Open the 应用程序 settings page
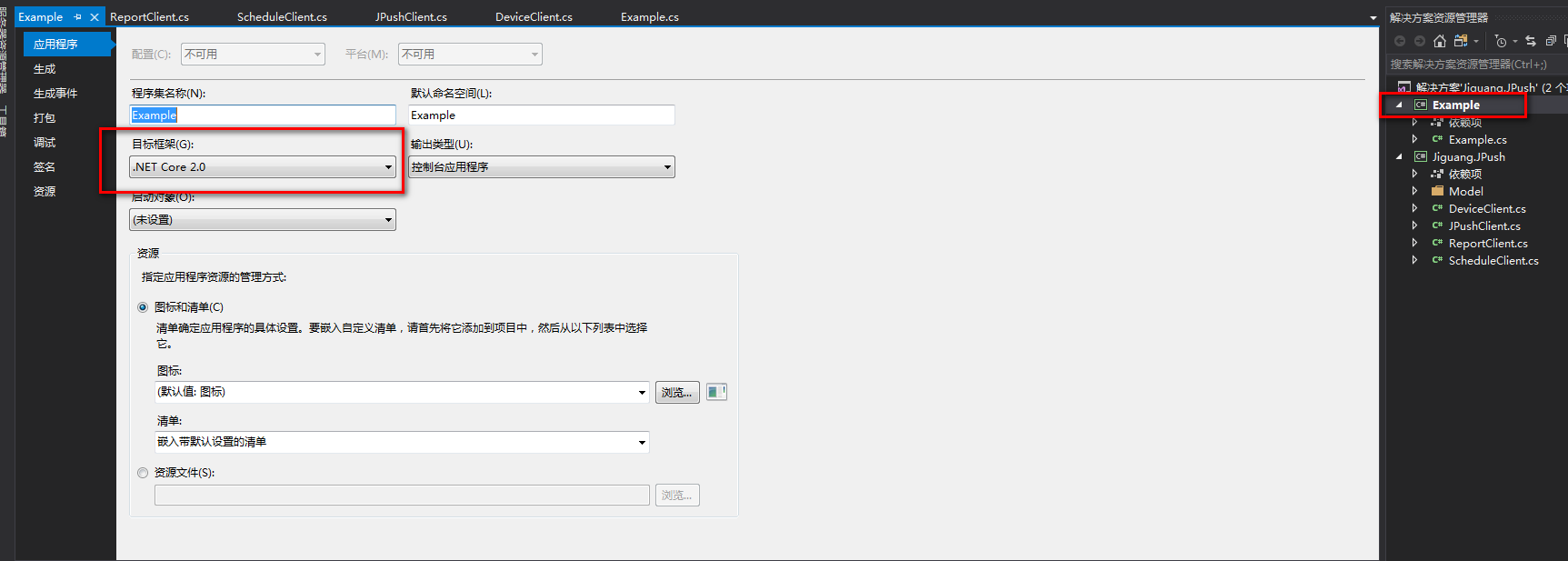The width and height of the screenshot is (1568, 561). [x=68, y=44]
